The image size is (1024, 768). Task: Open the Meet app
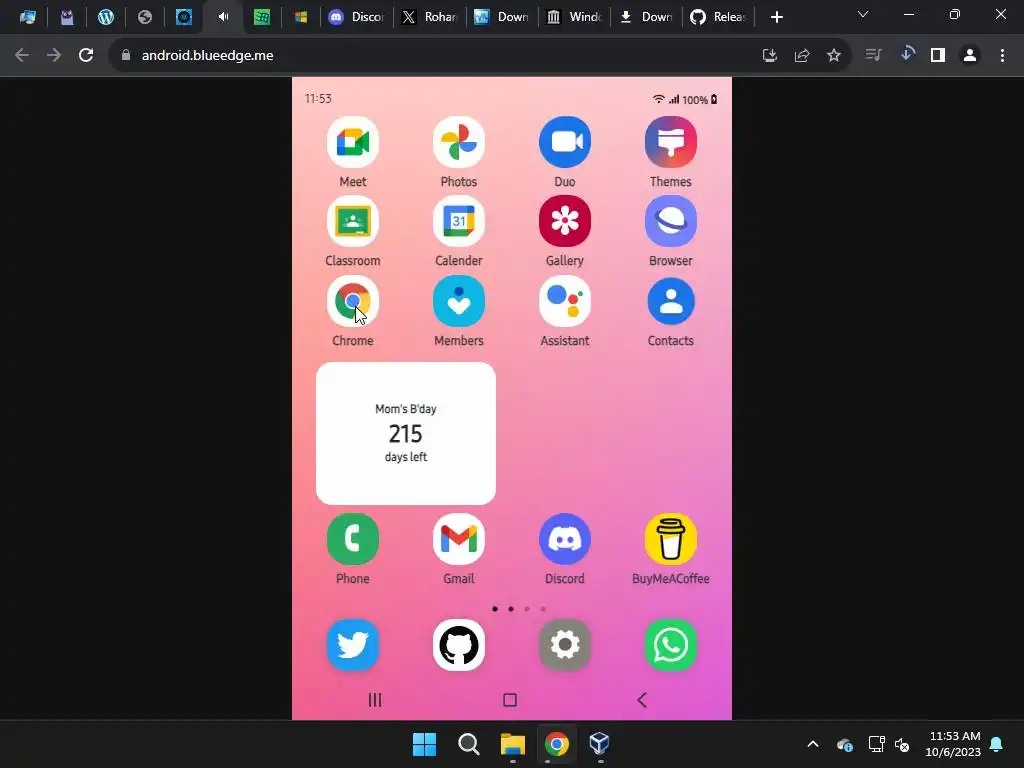[353, 142]
